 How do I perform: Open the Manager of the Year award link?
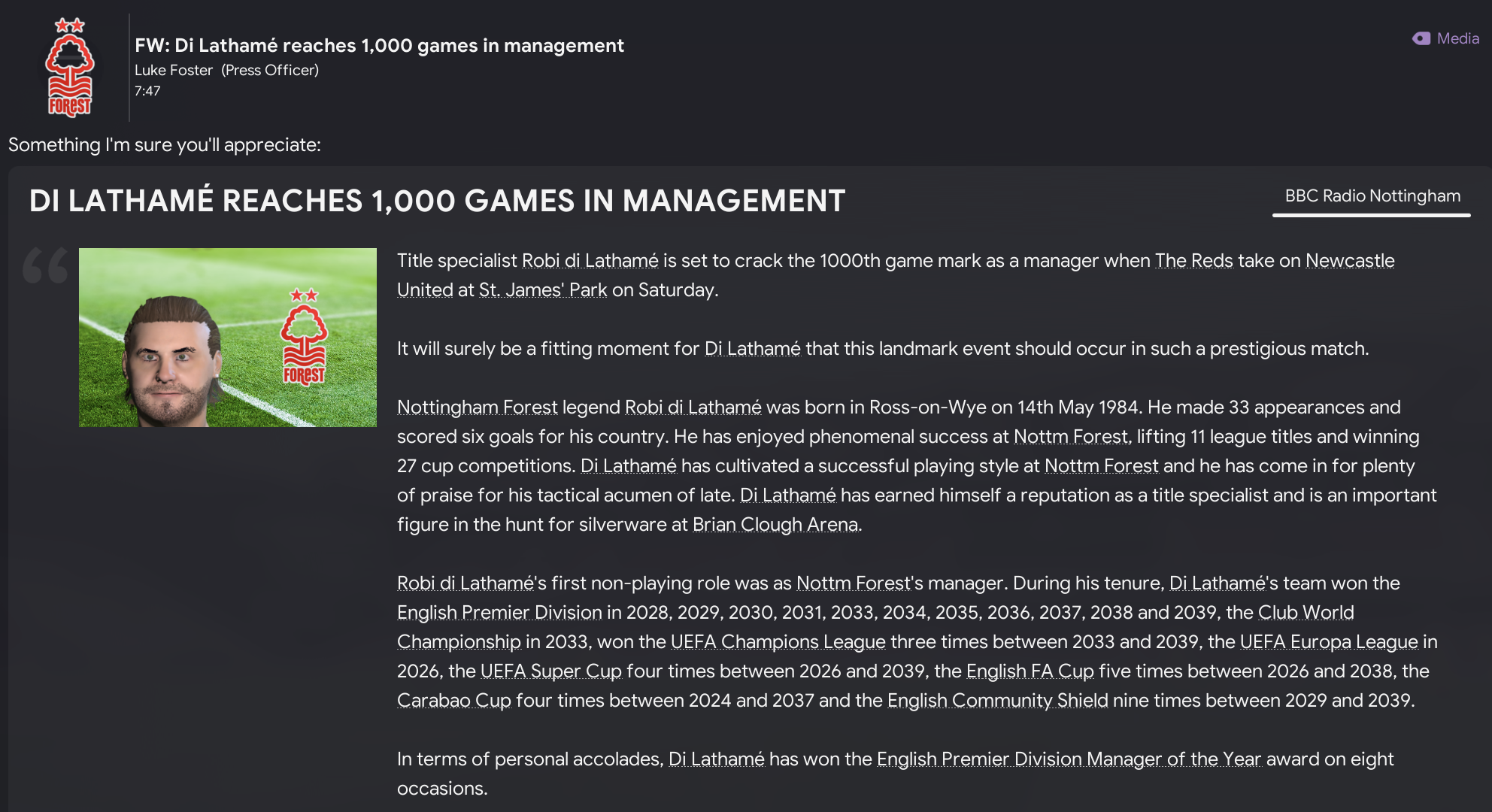coord(1069,759)
